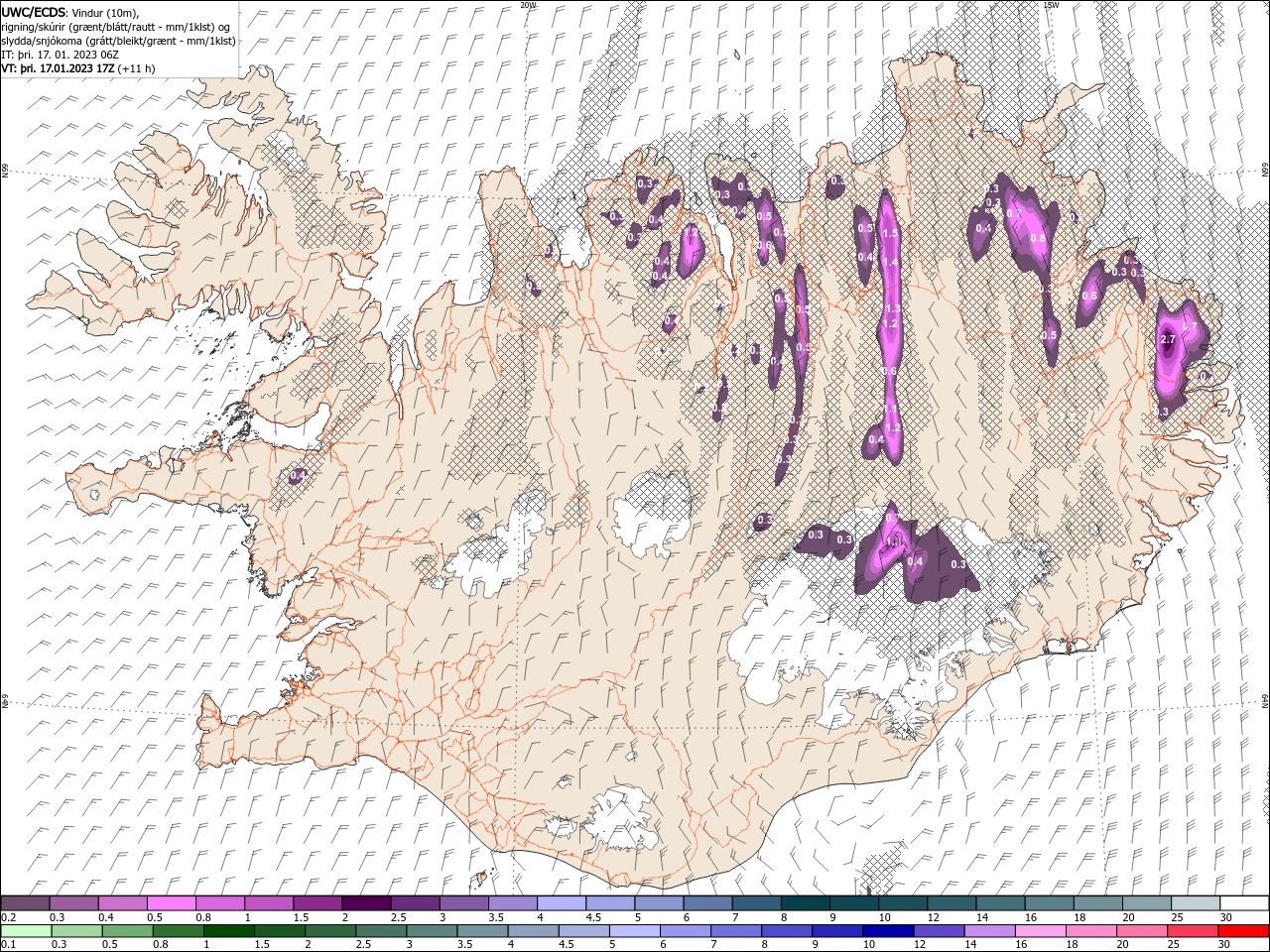The width and height of the screenshot is (1270, 952).
Task: Click the 15W longitude label
Action: pos(1052,5)
